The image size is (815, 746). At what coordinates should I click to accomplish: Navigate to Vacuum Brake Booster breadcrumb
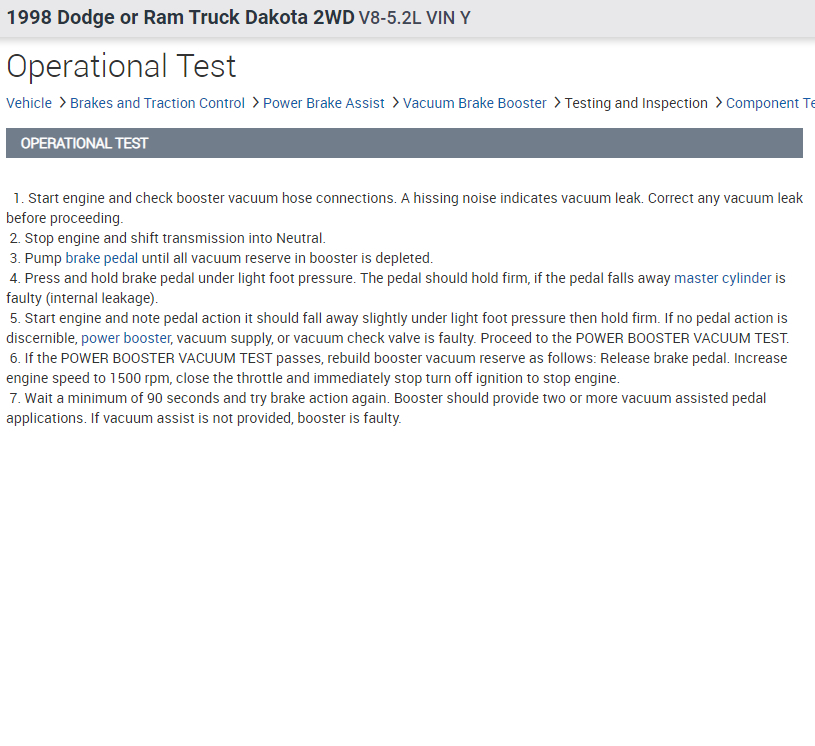pos(475,103)
